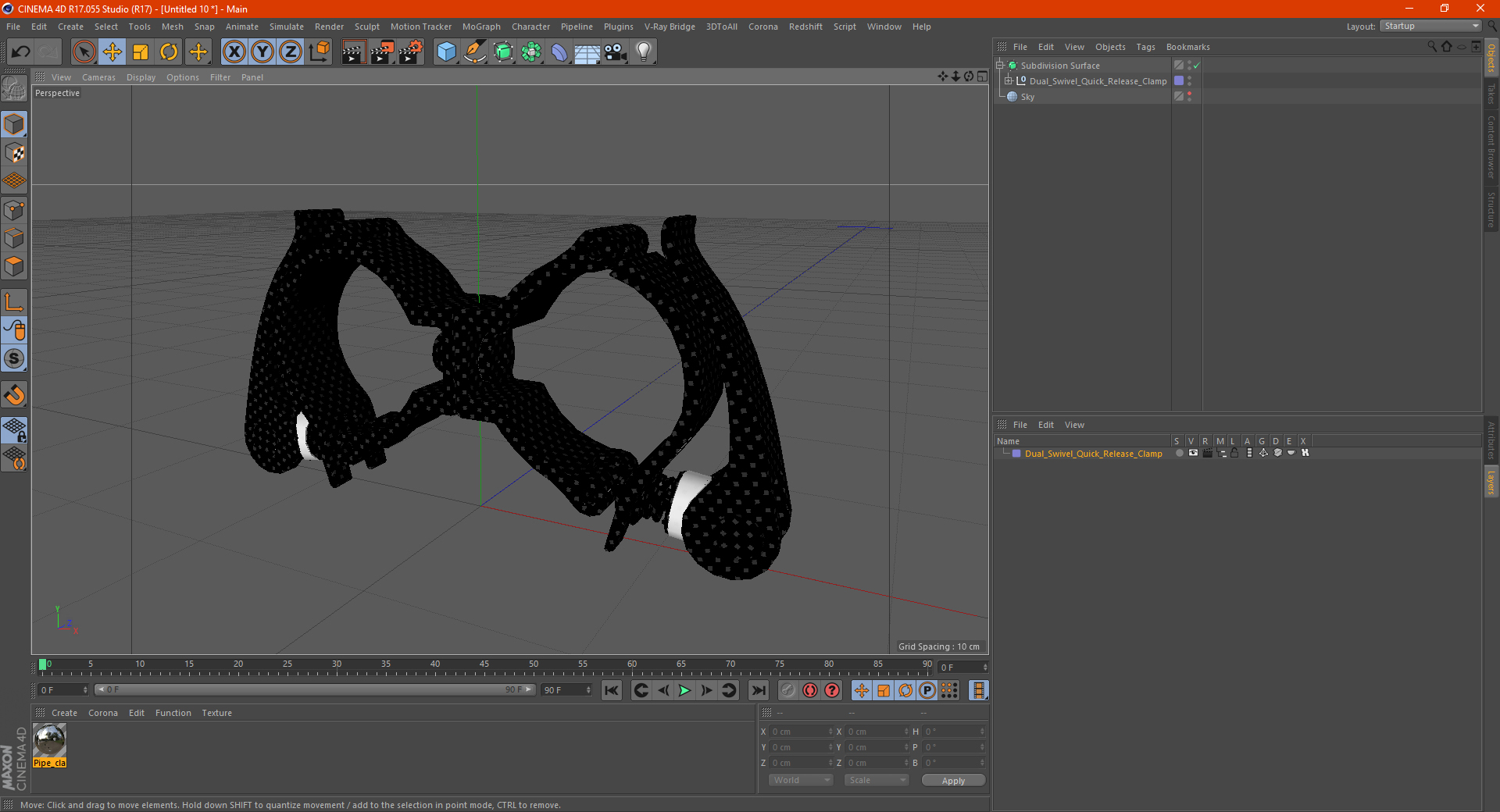1500x812 pixels.
Task: Toggle Subdivision Surface enable checkmark
Action: [1196, 66]
